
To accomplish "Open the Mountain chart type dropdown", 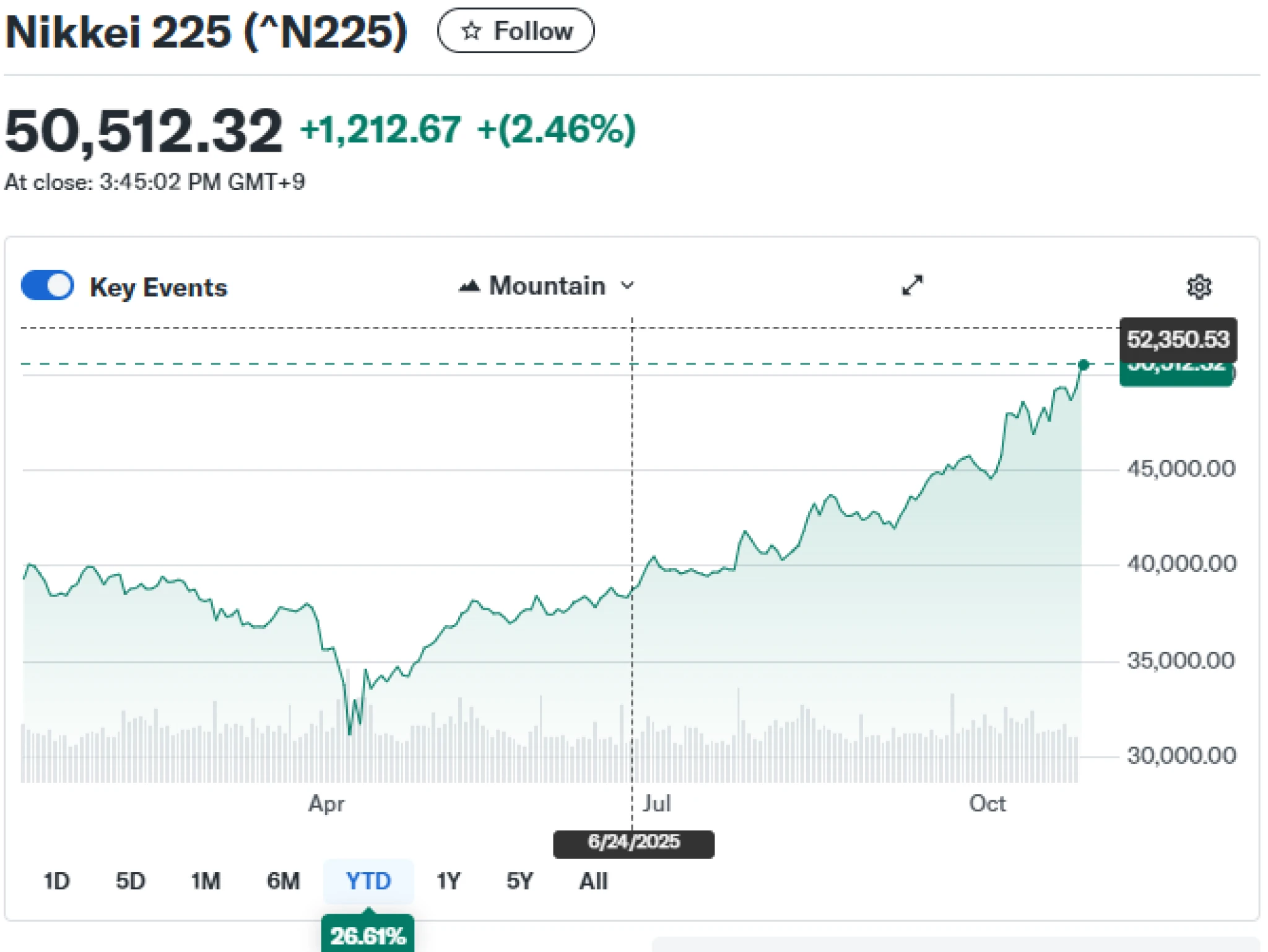I will click(x=547, y=286).
